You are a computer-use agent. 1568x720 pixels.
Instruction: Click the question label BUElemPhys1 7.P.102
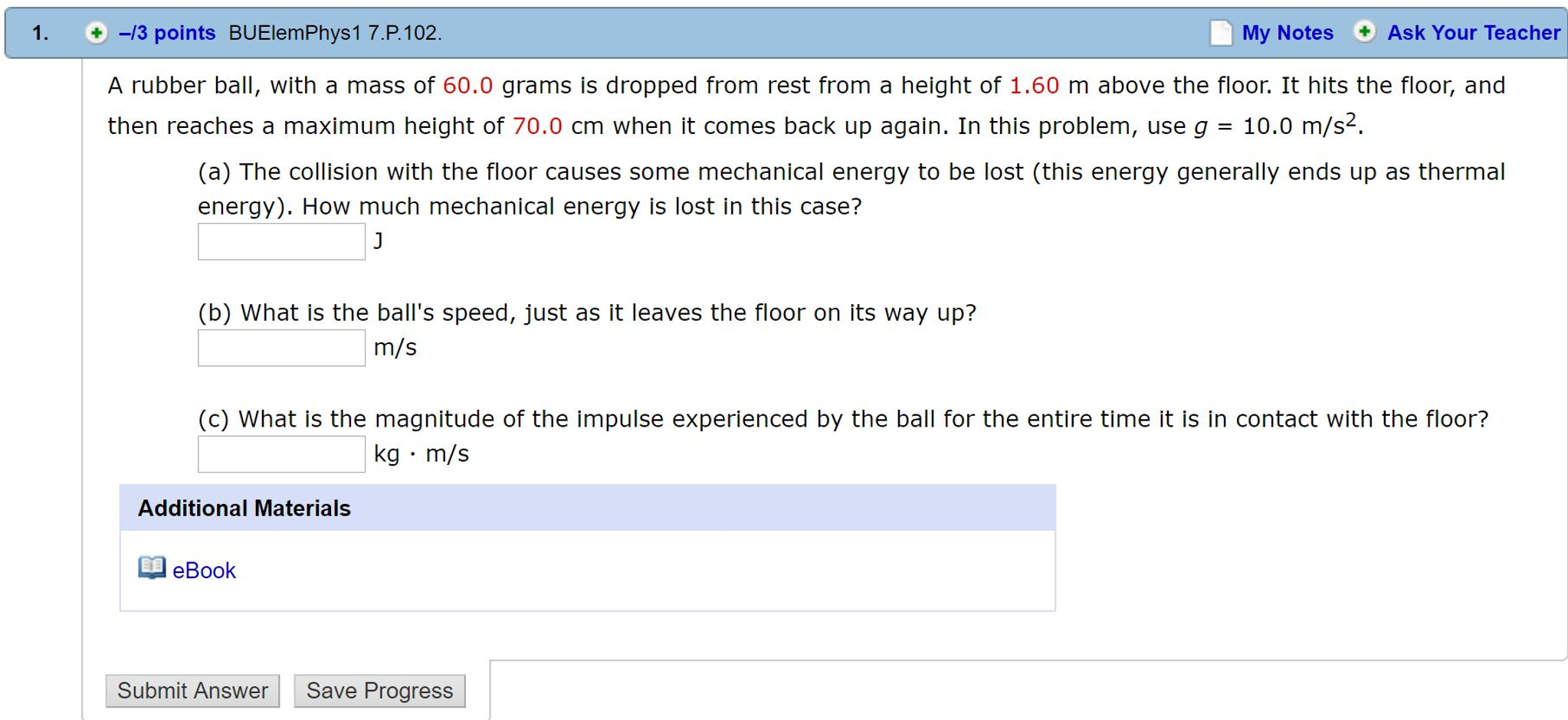pos(334,32)
